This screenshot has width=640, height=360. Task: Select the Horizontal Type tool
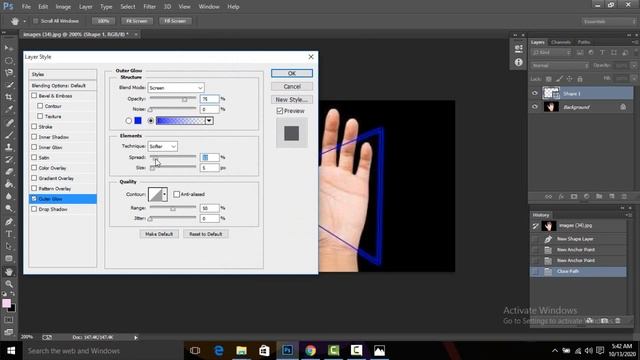9,234
